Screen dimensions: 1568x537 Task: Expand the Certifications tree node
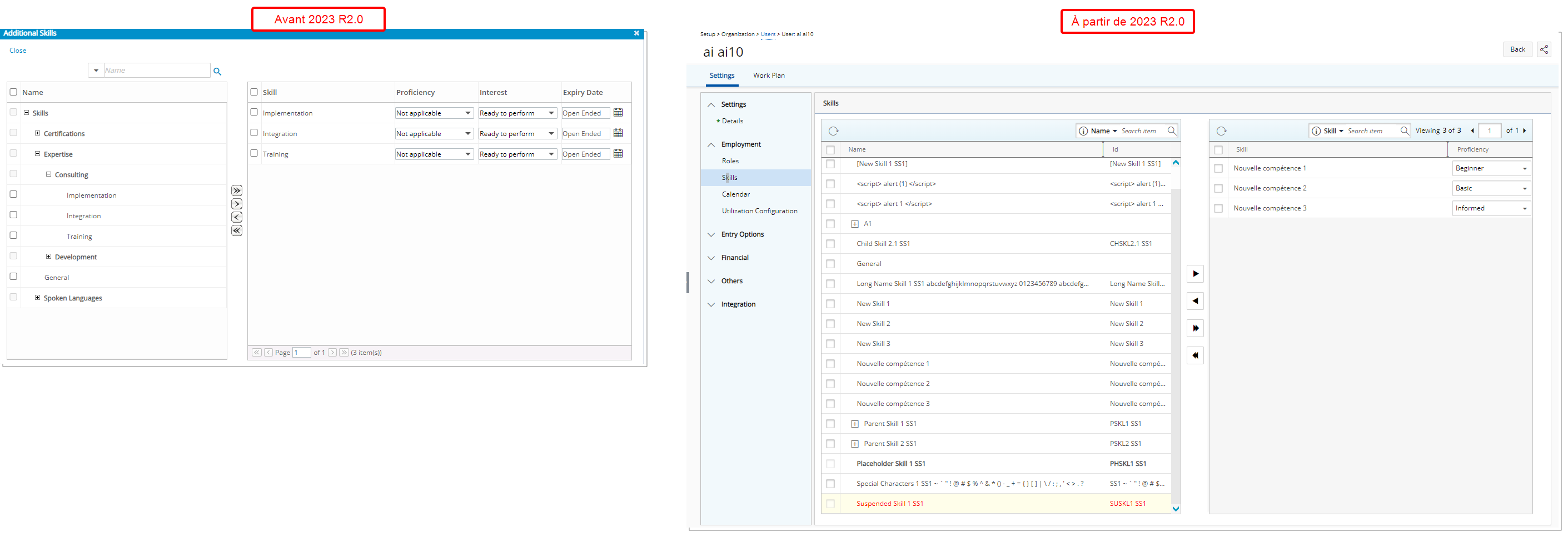pyautogui.click(x=37, y=133)
